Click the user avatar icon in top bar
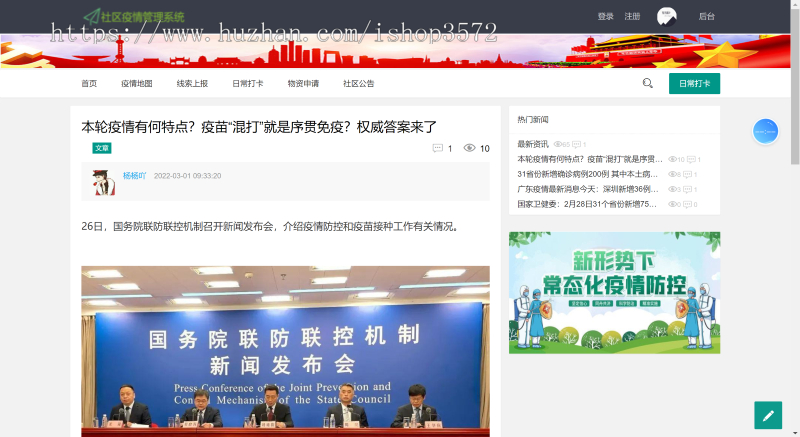Image resolution: width=800 pixels, height=437 pixels. pos(666,16)
